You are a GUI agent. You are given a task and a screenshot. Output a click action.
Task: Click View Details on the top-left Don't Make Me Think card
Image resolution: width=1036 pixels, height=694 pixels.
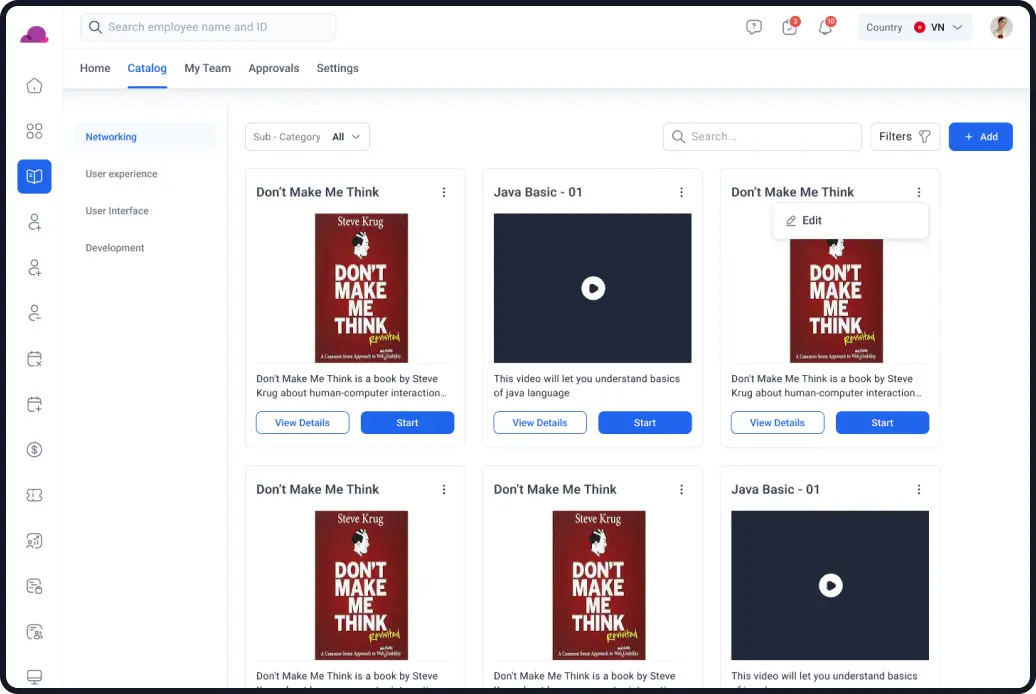(303, 423)
